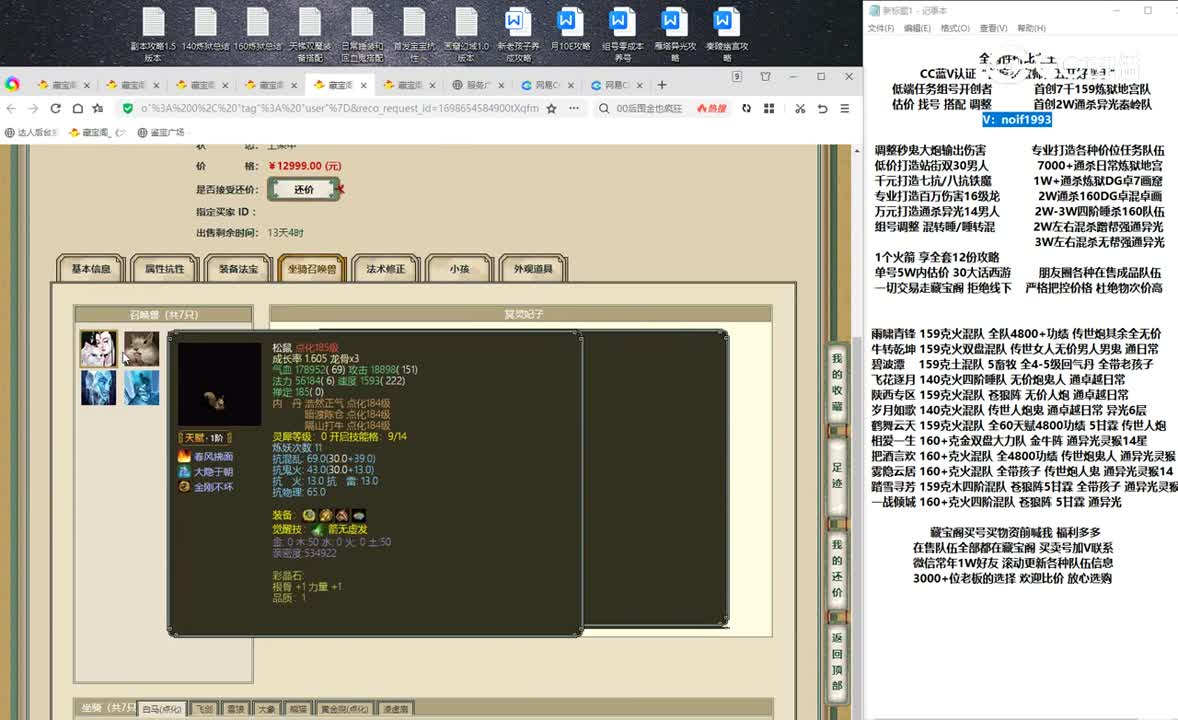Click the security shield in address bar

point(128,109)
